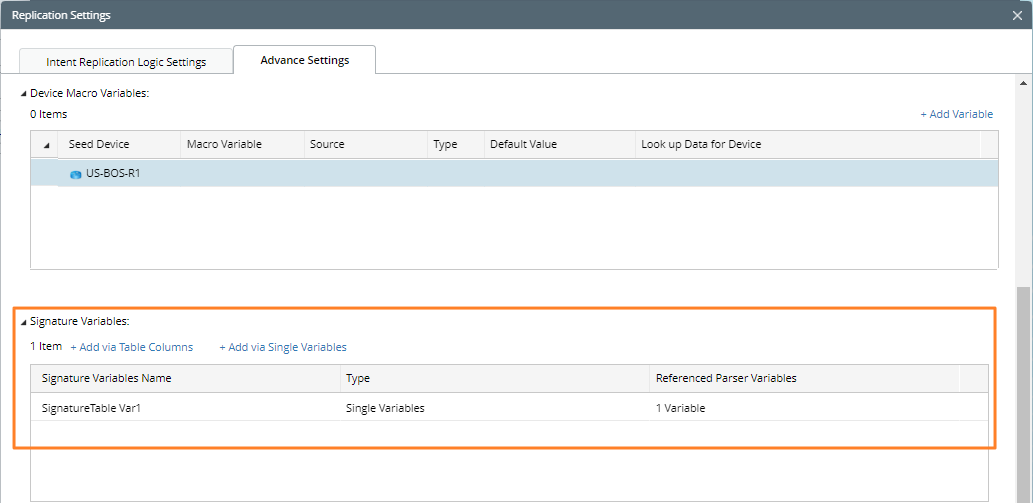The width and height of the screenshot is (1033, 503).
Task: Click the Signature Variables Name column header
Action: click(107, 378)
